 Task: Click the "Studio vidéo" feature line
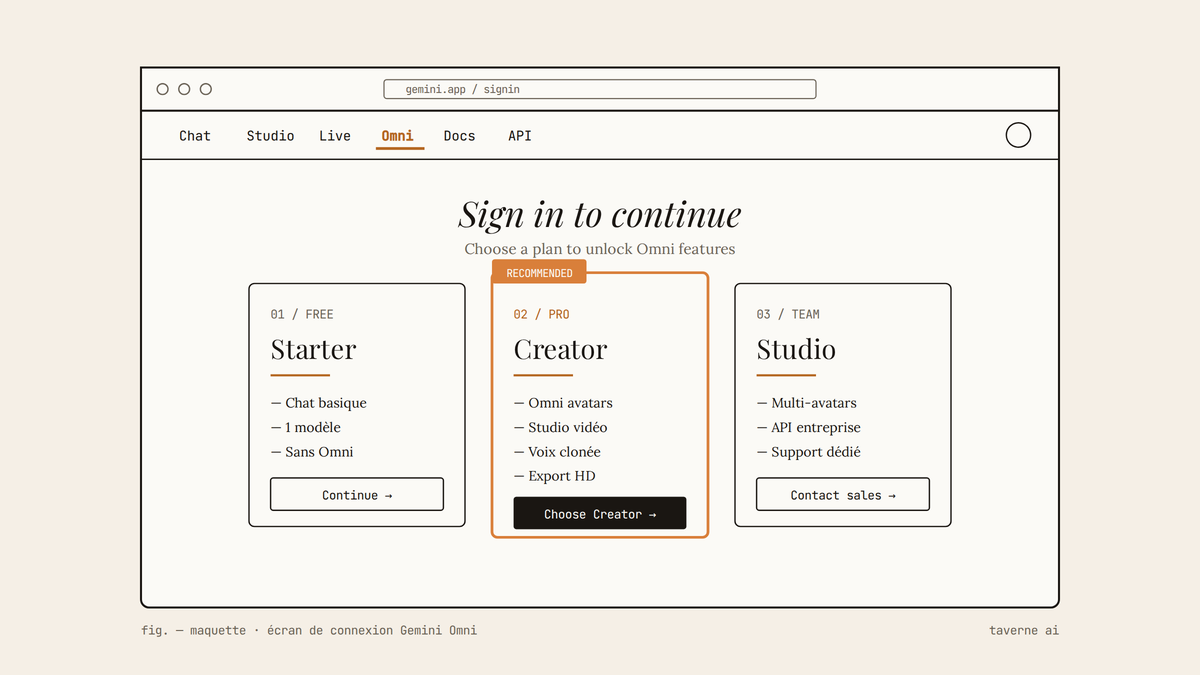coord(561,427)
